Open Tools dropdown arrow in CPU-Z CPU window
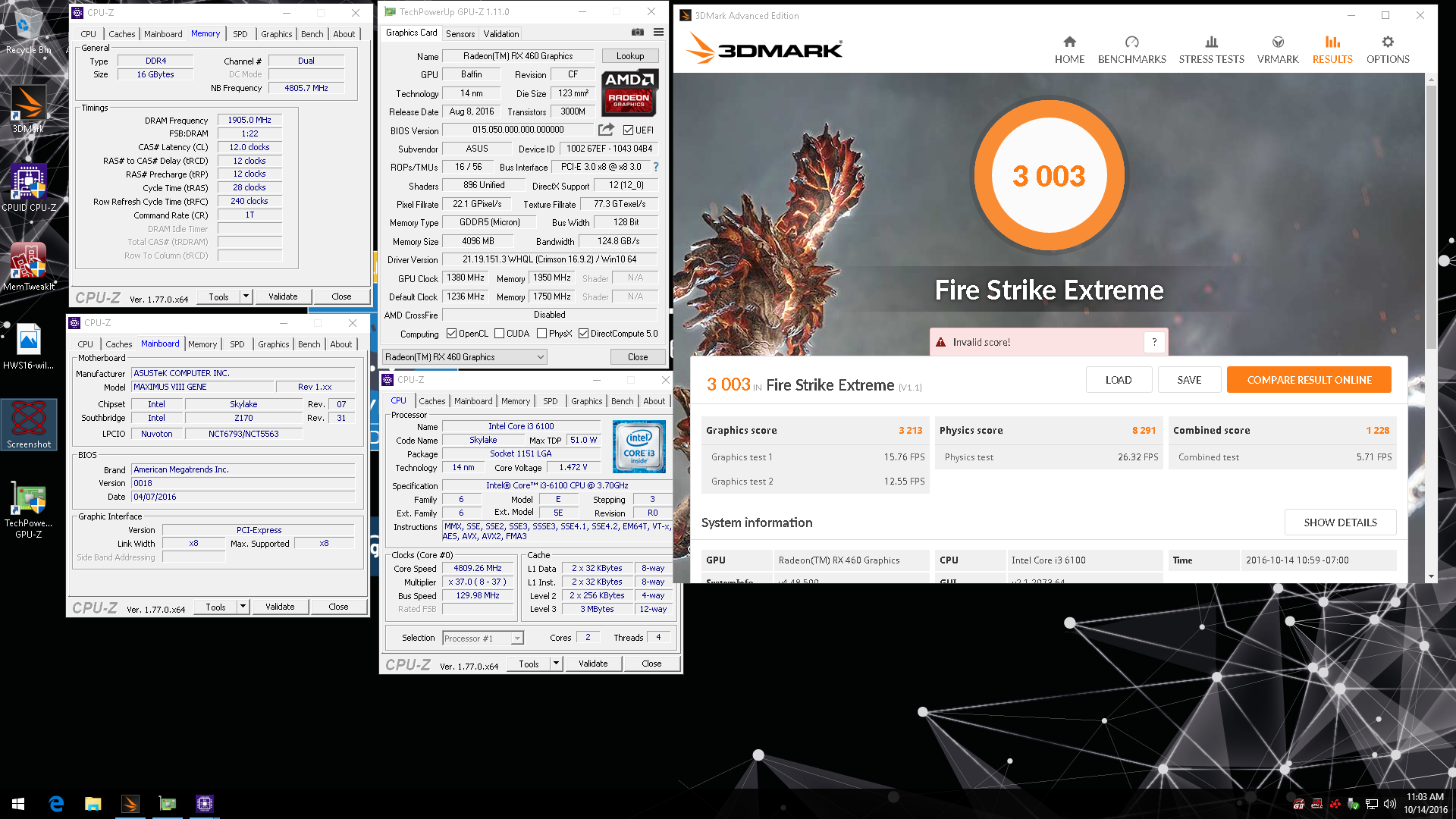1456x819 pixels. pos(556,664)
